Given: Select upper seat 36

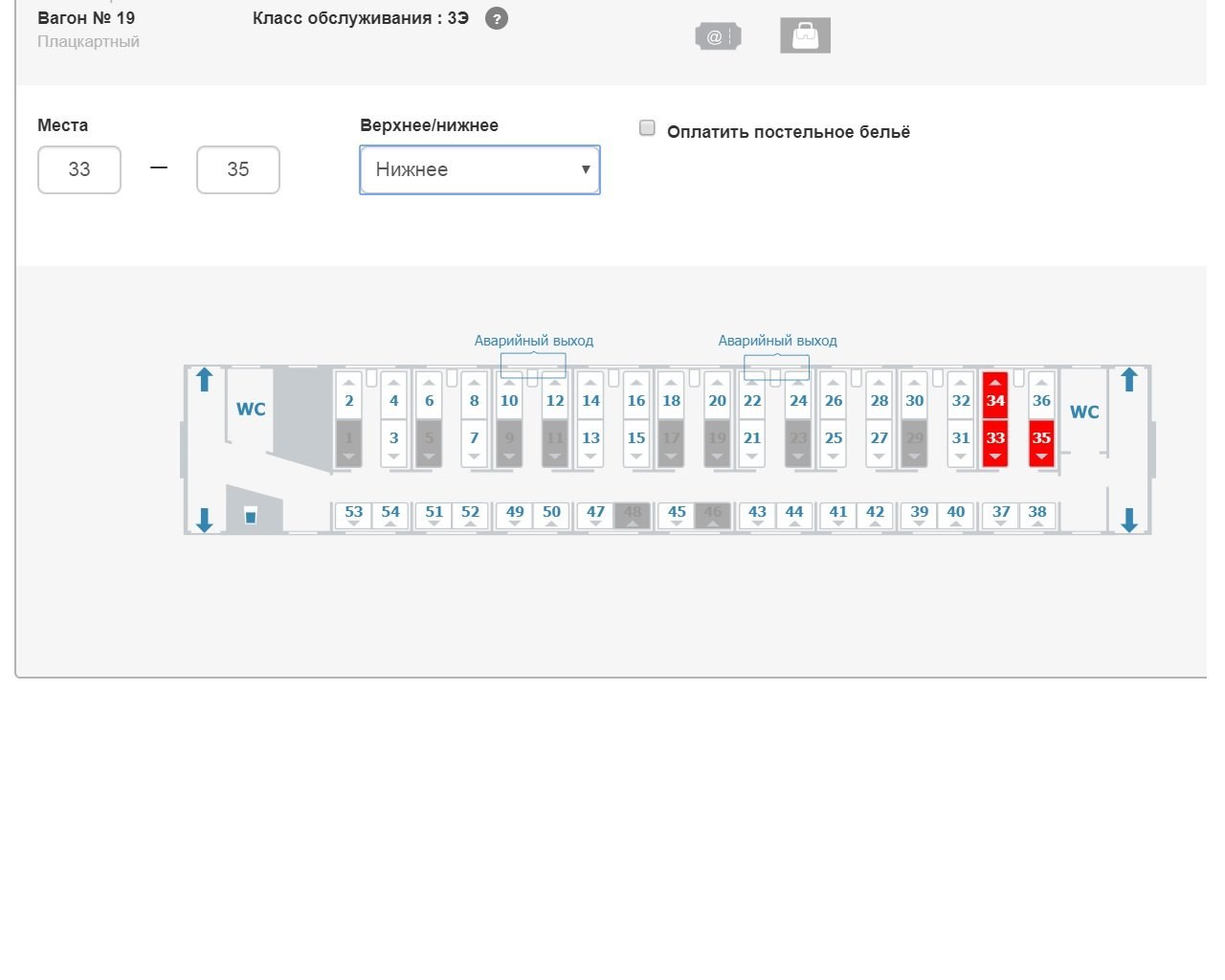Looking at the screenshot, I should pyautogui.click(x=1041, y=396).
